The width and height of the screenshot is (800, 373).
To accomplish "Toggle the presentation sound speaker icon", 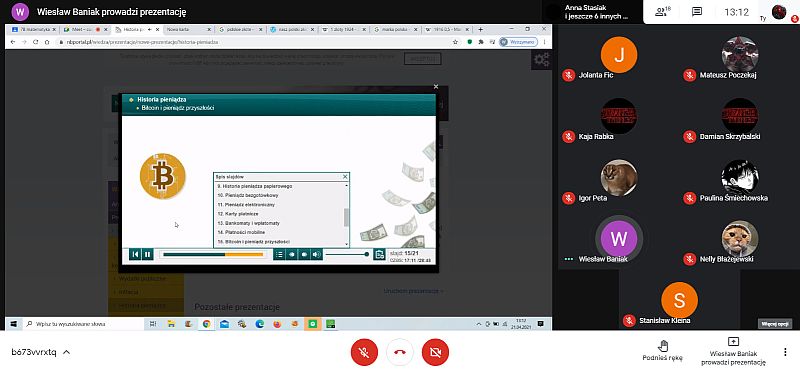I will [316, 254].
